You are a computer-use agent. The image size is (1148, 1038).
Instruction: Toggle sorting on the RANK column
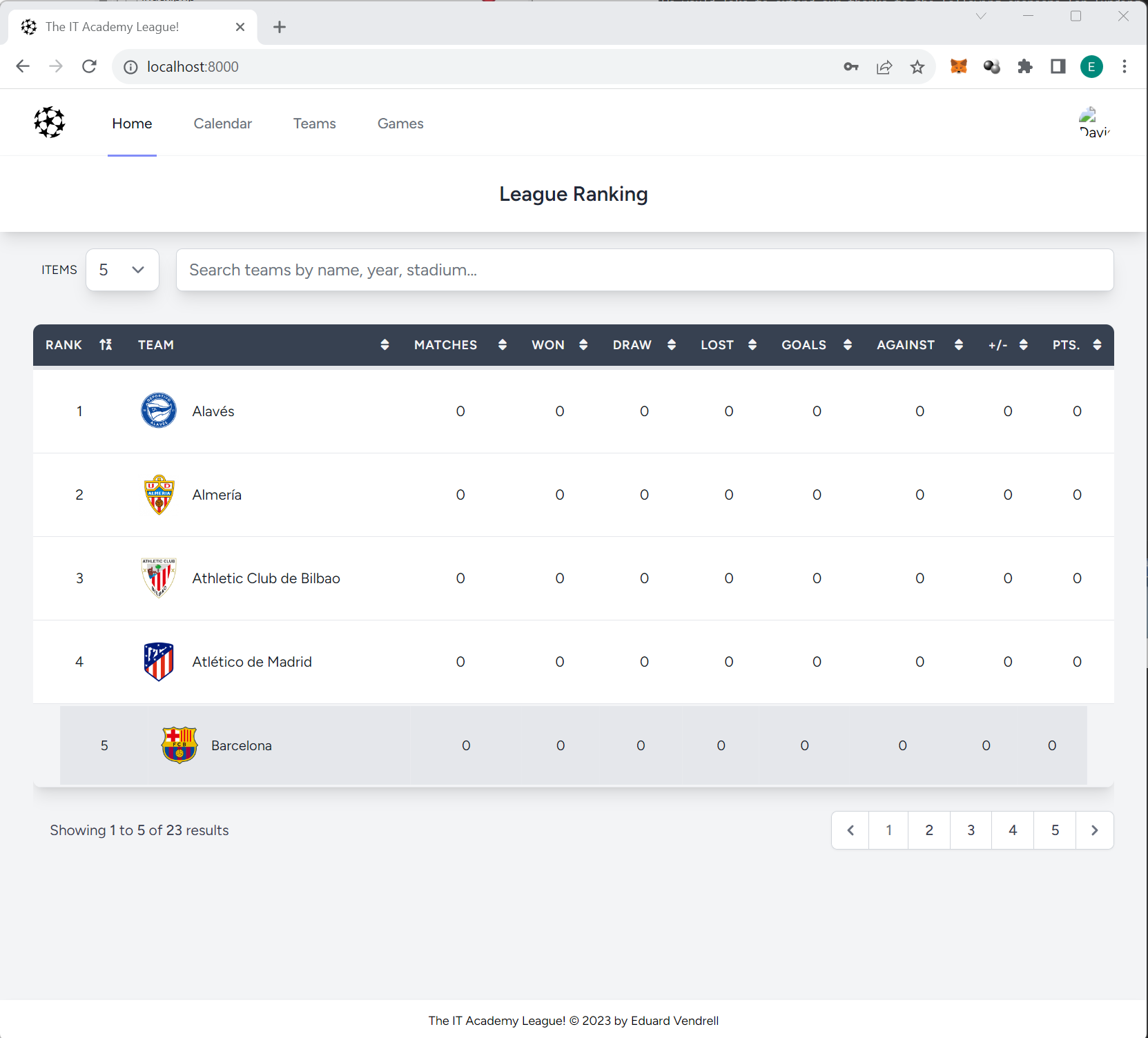(x=105, y=345)
